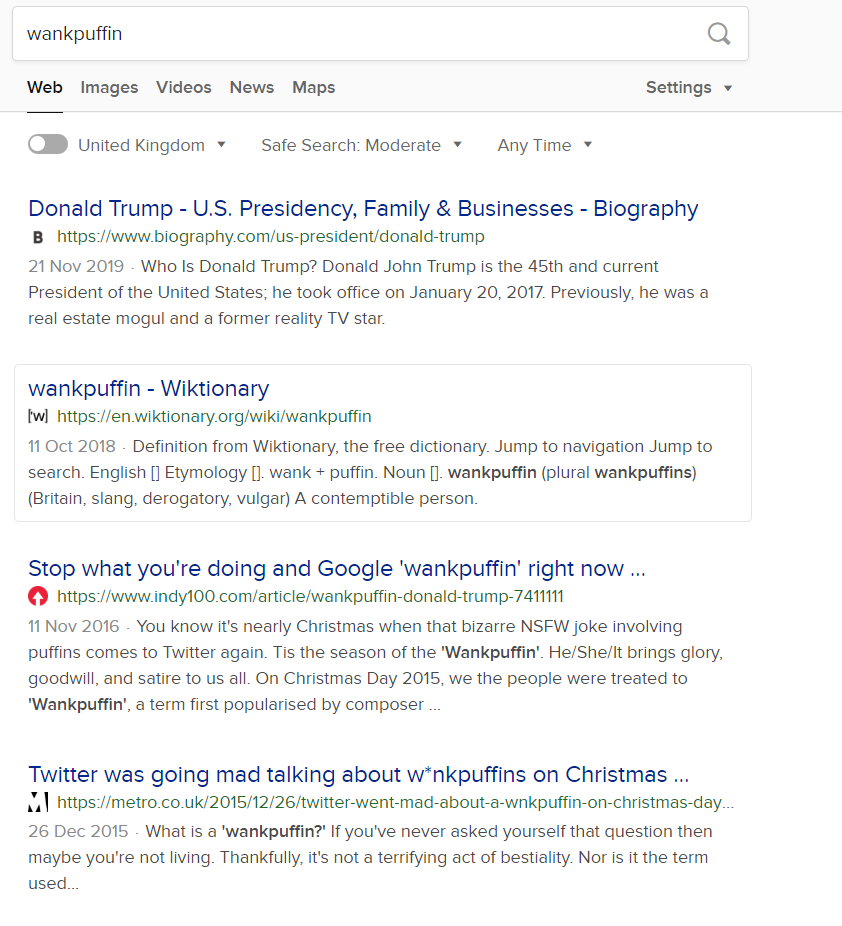Viewport: 842px width, 926px height.
Task: Click the Biography.com favicon icon
Action: tap(38, 237)
